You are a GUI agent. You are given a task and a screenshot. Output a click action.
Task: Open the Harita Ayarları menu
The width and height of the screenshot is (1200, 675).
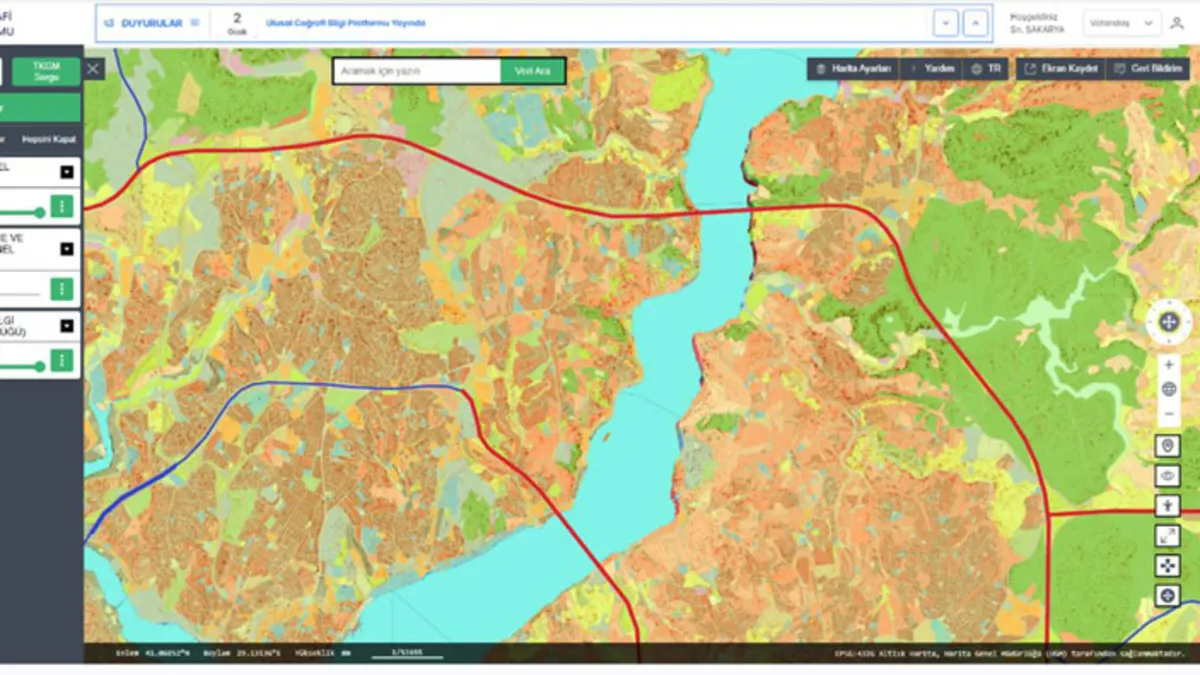click(853, 69)
